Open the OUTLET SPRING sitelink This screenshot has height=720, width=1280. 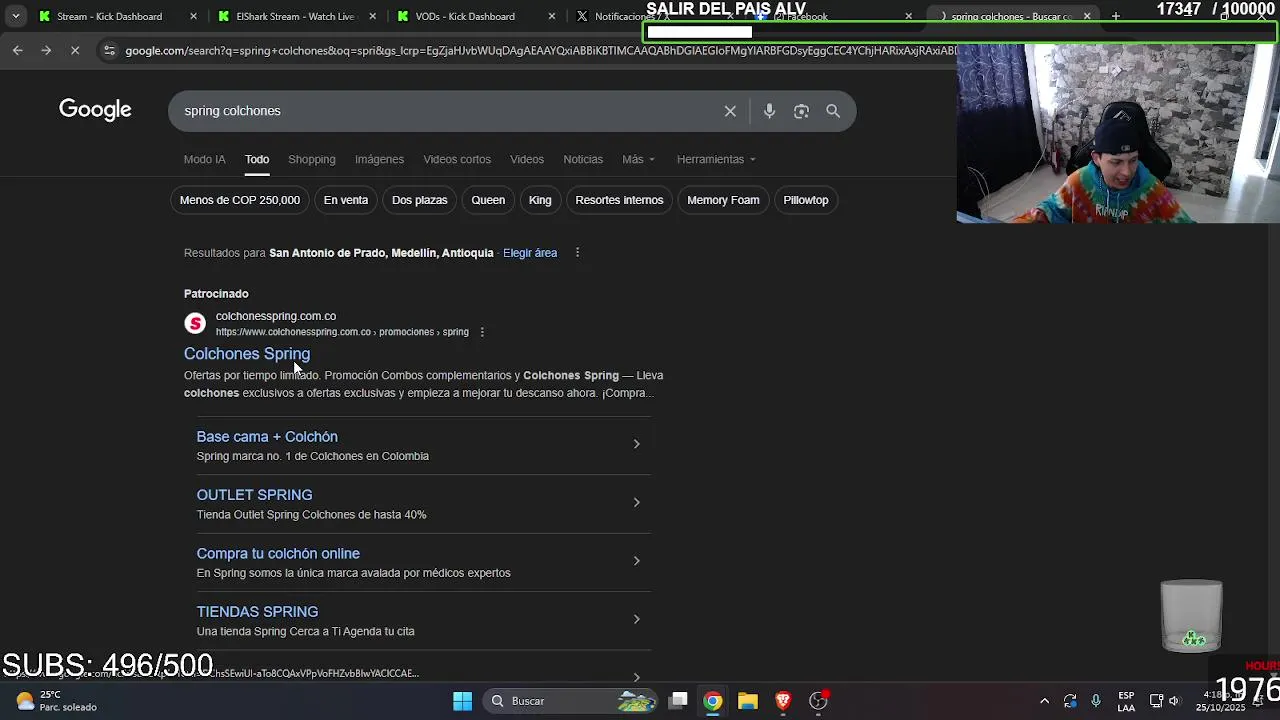point(254,495)
